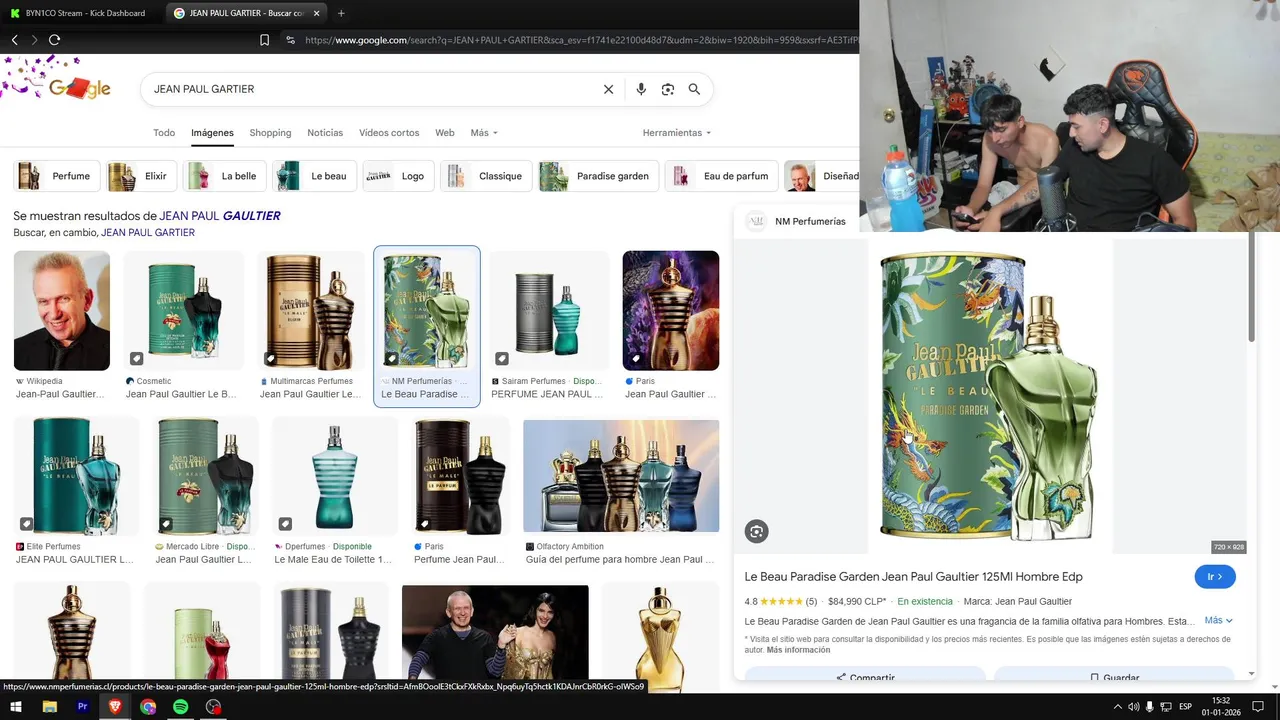Filter by the Elixir chip
Image resolution: width=1280 pixels, height=720 pixels.
pyautogui.click(x=142, y=176)
